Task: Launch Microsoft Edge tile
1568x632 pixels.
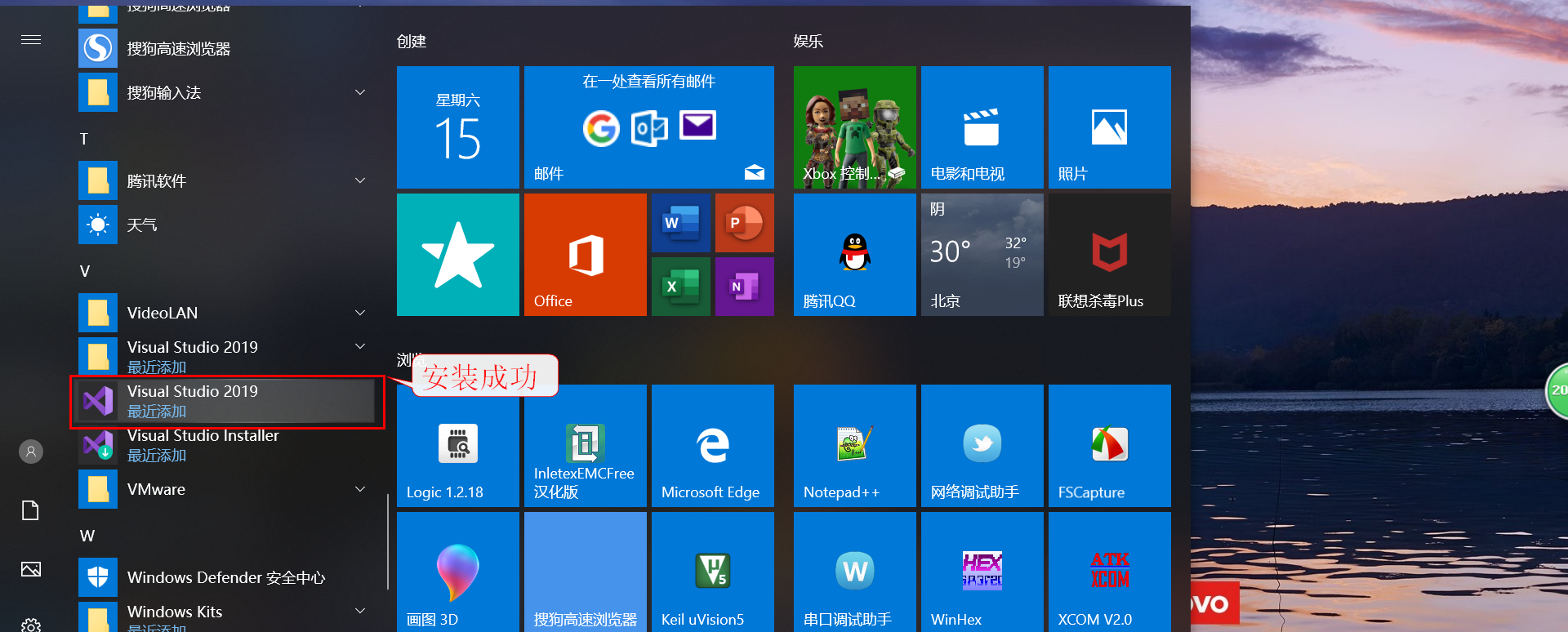Action: pos(713,446)
